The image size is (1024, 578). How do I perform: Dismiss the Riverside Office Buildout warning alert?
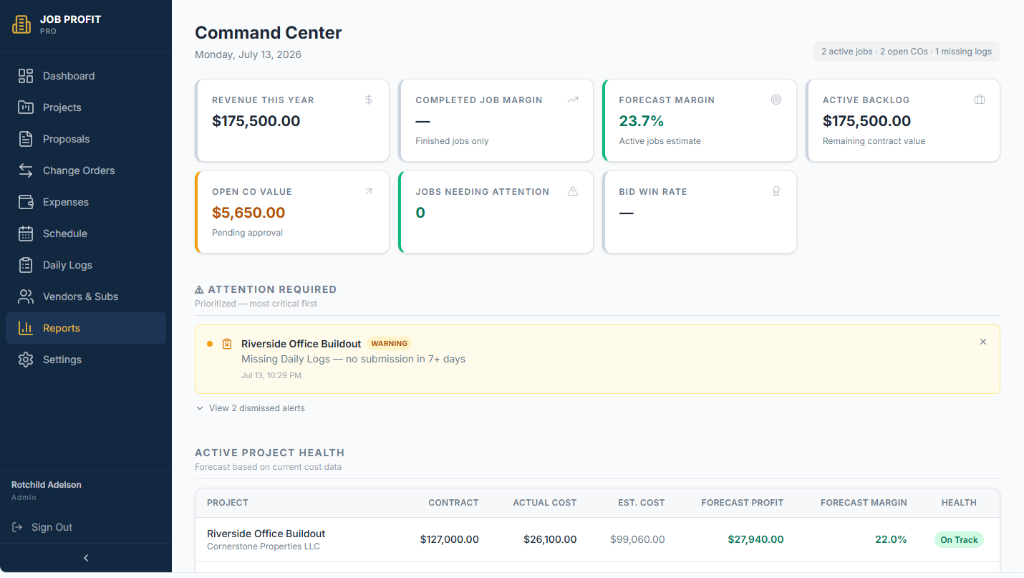[x=983, y=342]
